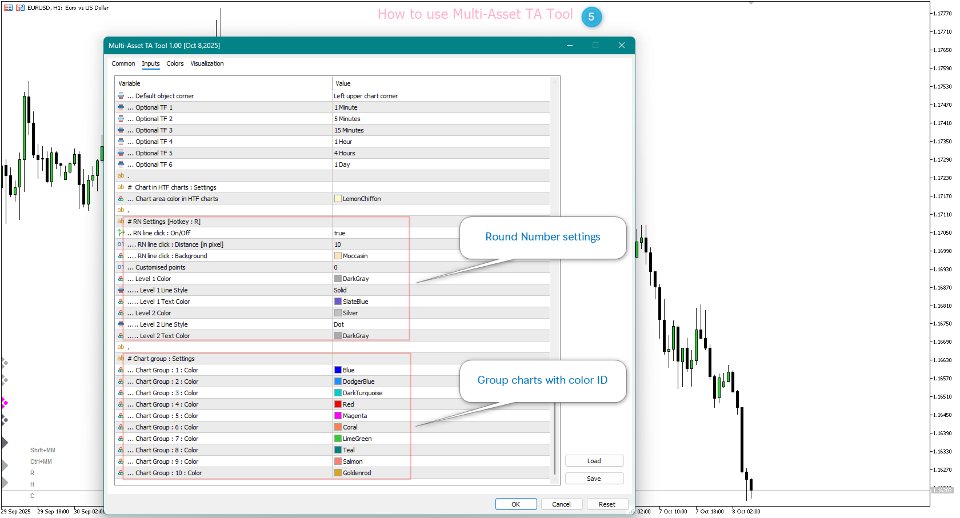
Task: Click the Customised points value 0
Action: click(x=336, y=268)
